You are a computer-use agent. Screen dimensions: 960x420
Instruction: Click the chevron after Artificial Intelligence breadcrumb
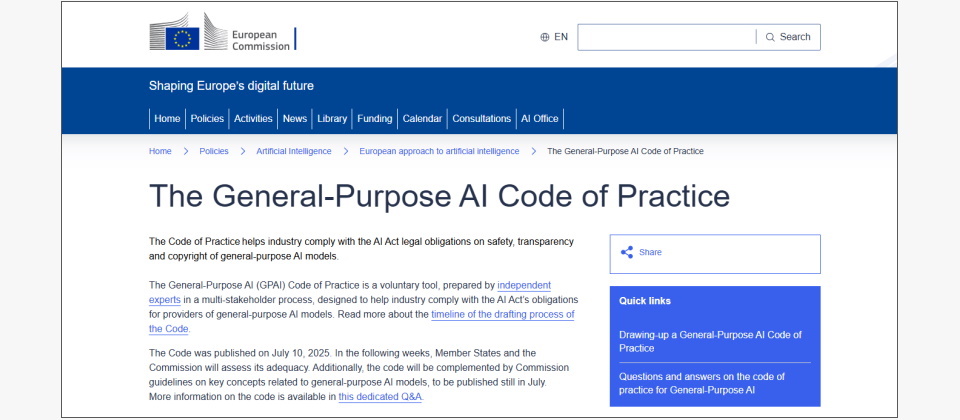[x=345, y=151]
